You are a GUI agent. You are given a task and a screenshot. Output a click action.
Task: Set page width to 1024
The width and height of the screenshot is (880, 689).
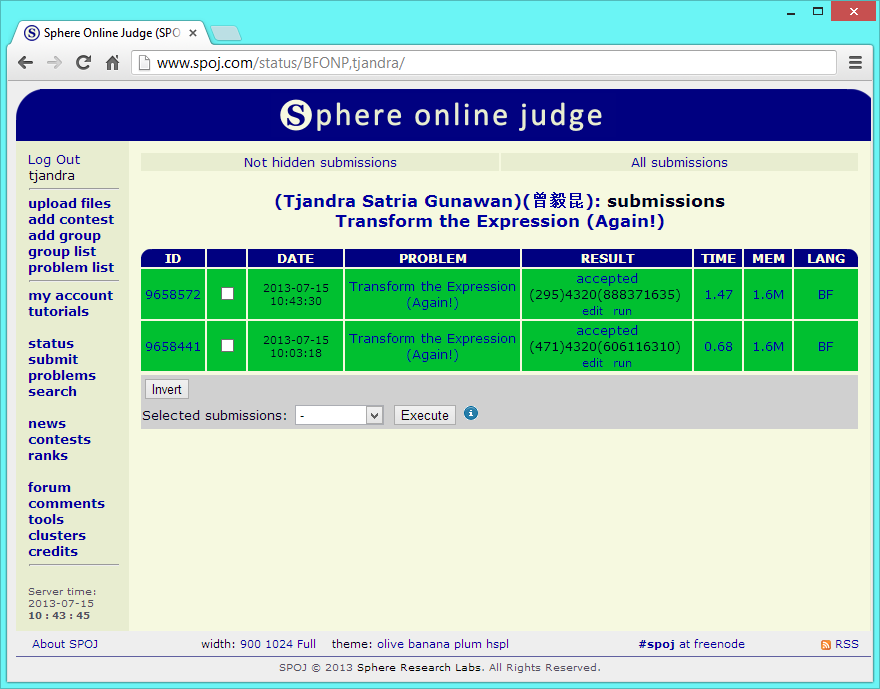click(x=278, y=644)
